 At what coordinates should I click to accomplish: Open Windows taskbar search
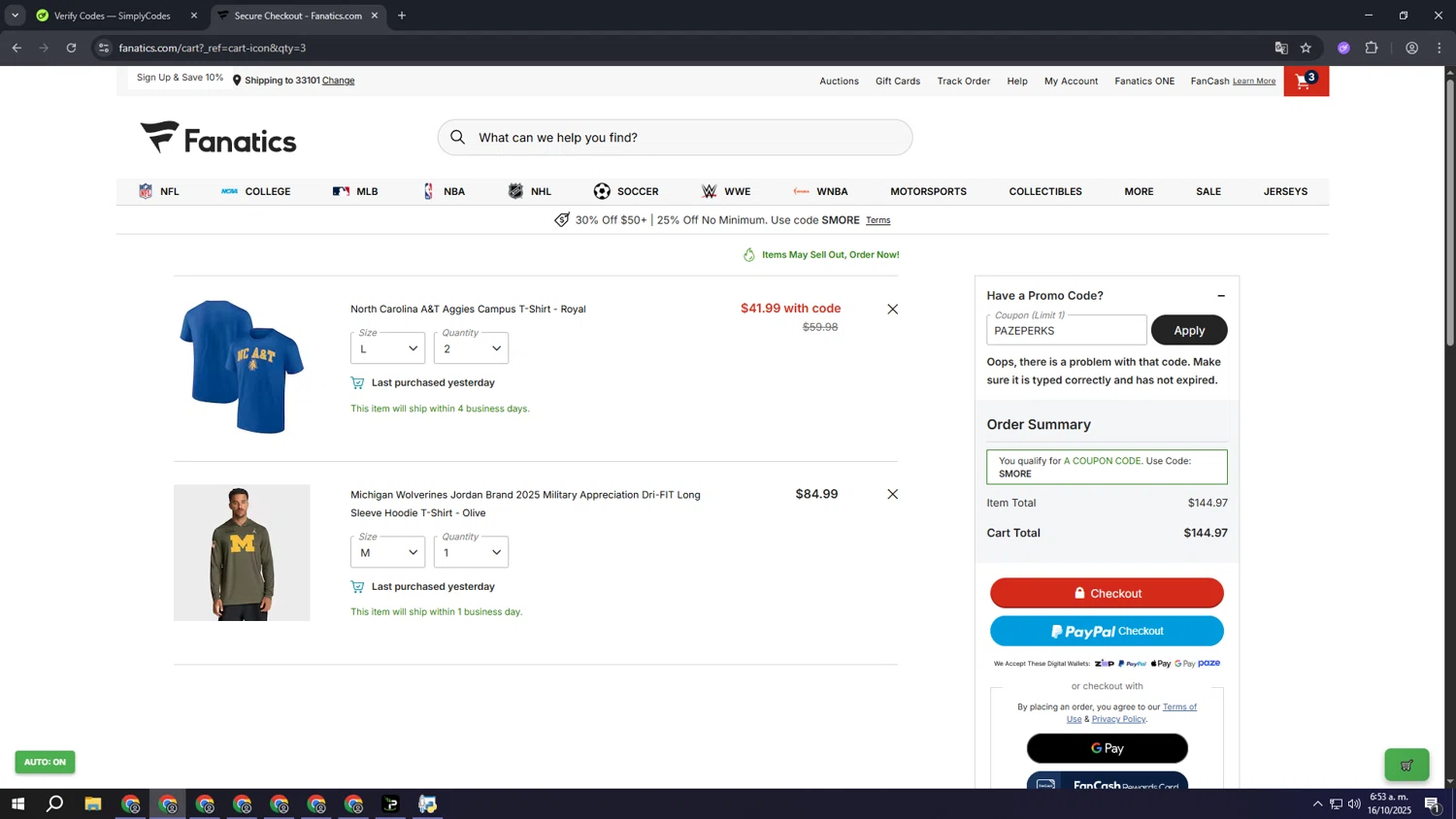click(x=55, y=804)
